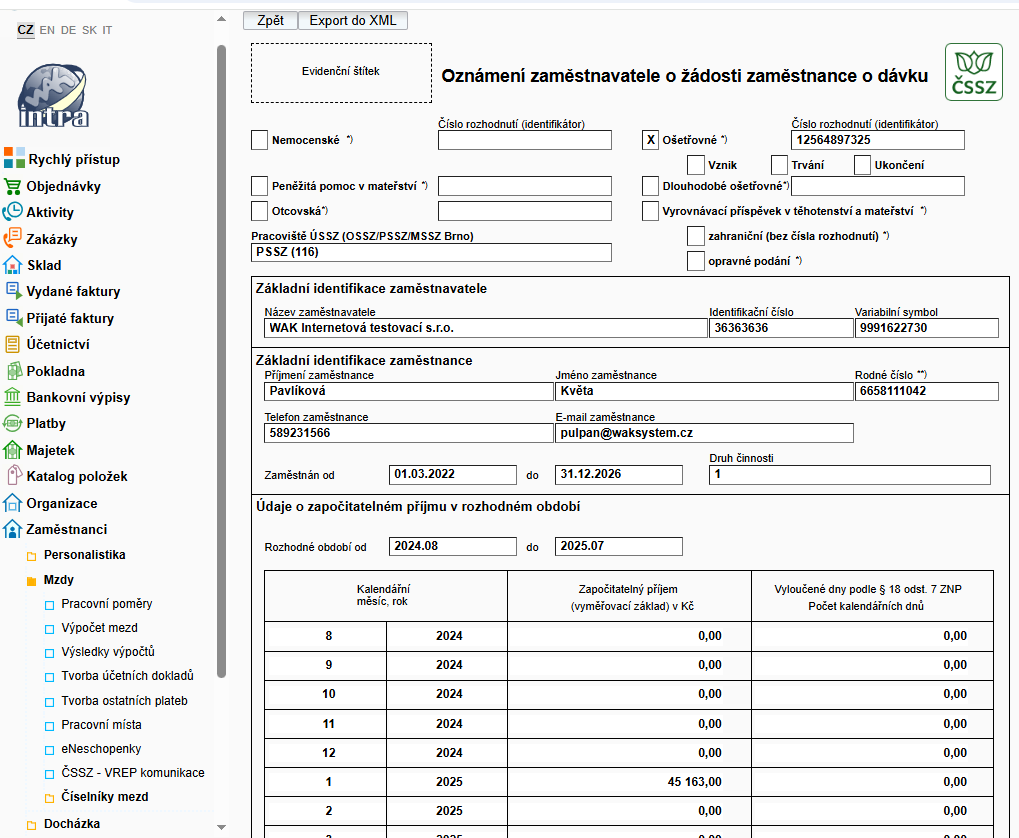Expand the Docházka folder
The width and height of the screenshot is (1019, 838).
31,825
